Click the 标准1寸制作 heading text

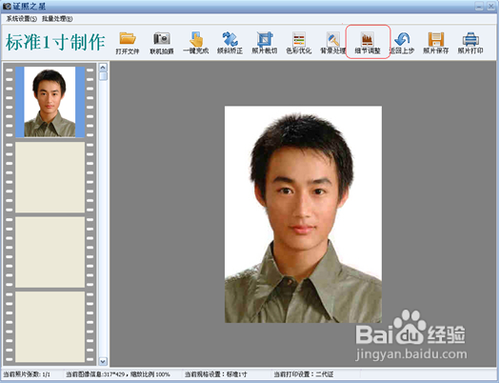click(55, 42)
